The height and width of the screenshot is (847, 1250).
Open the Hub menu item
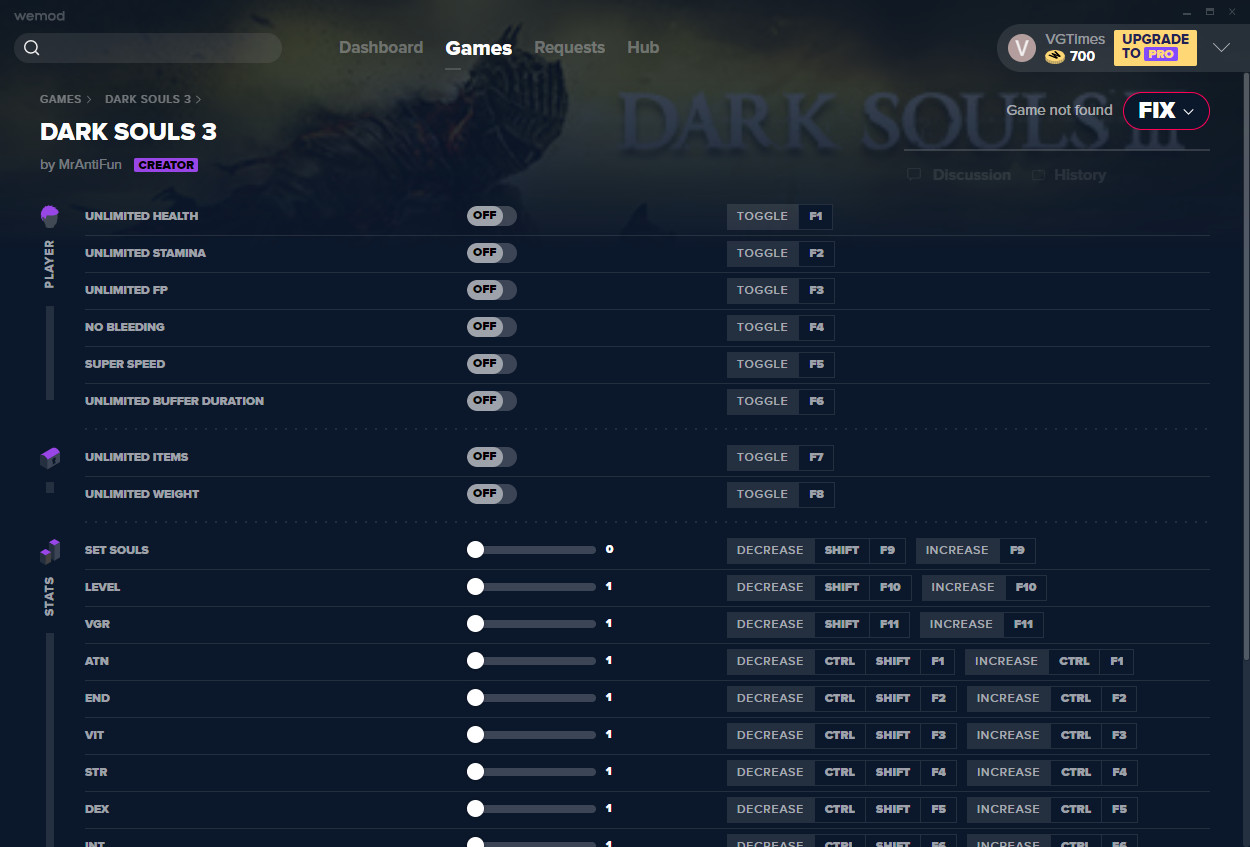point(643,47)
